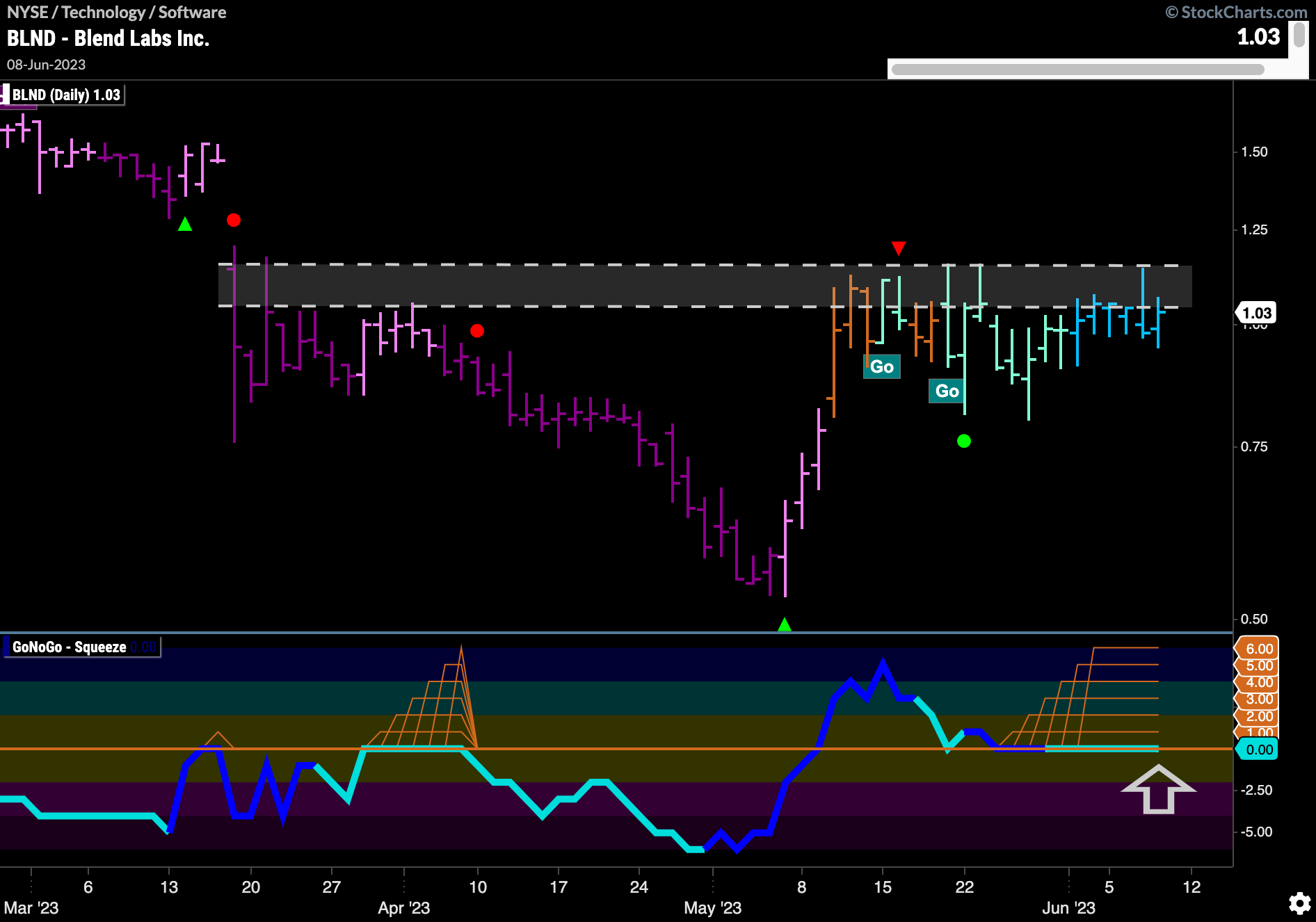The height and width of the screenshot is (922, 1316).
Task: Click the date tick label 12
Action: [x=1192, y=887]
